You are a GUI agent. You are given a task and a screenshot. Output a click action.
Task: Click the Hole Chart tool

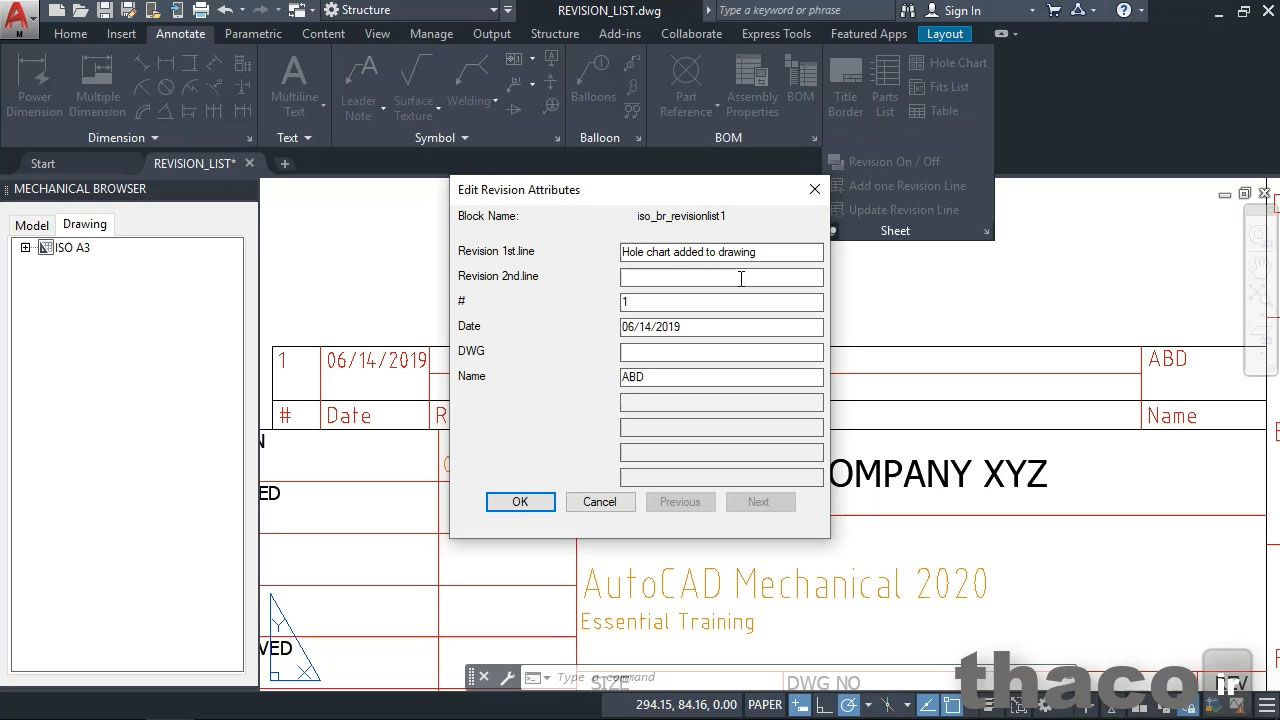click(948, 63)
